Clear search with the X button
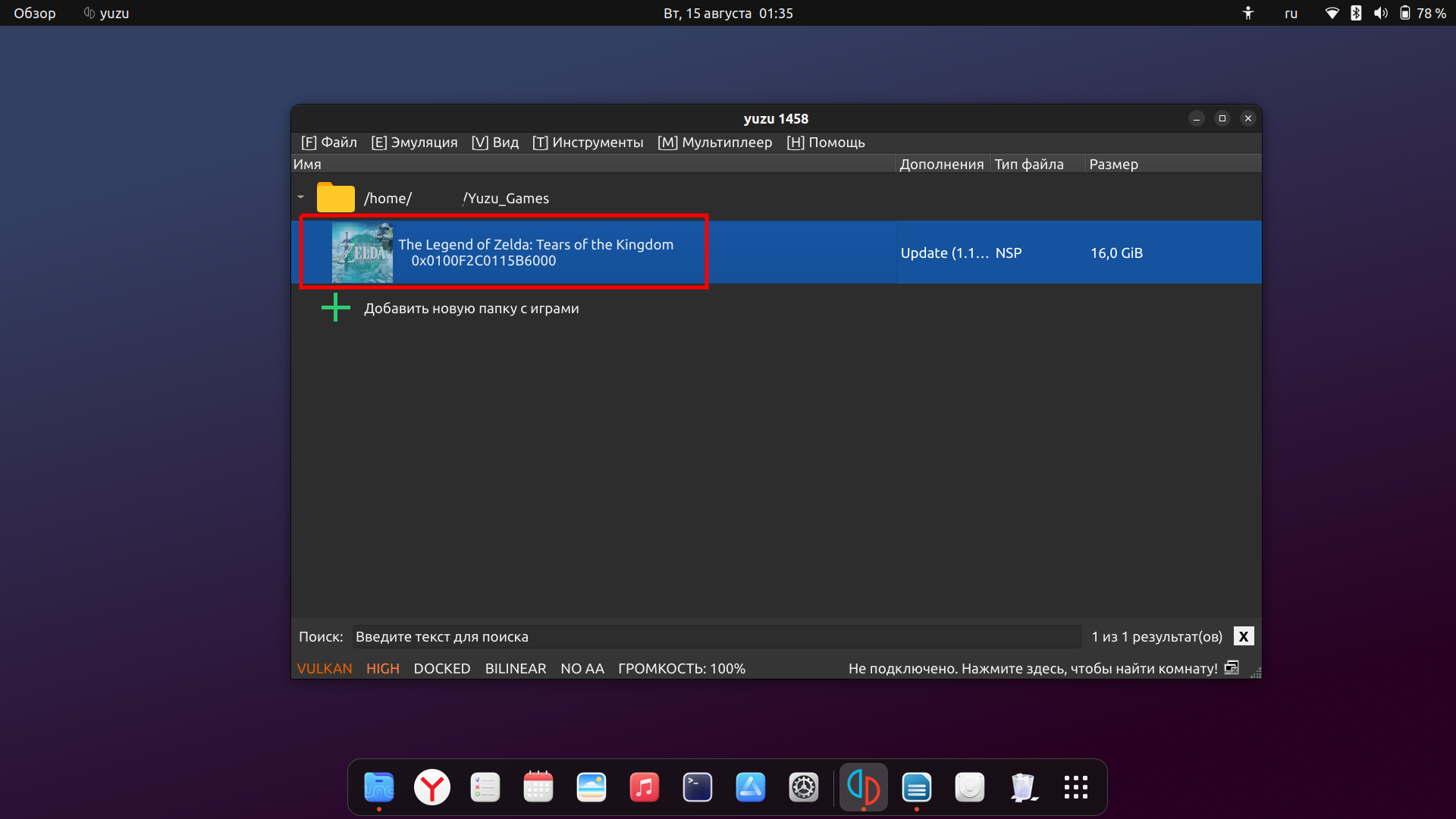 [x=1244, y=636]
